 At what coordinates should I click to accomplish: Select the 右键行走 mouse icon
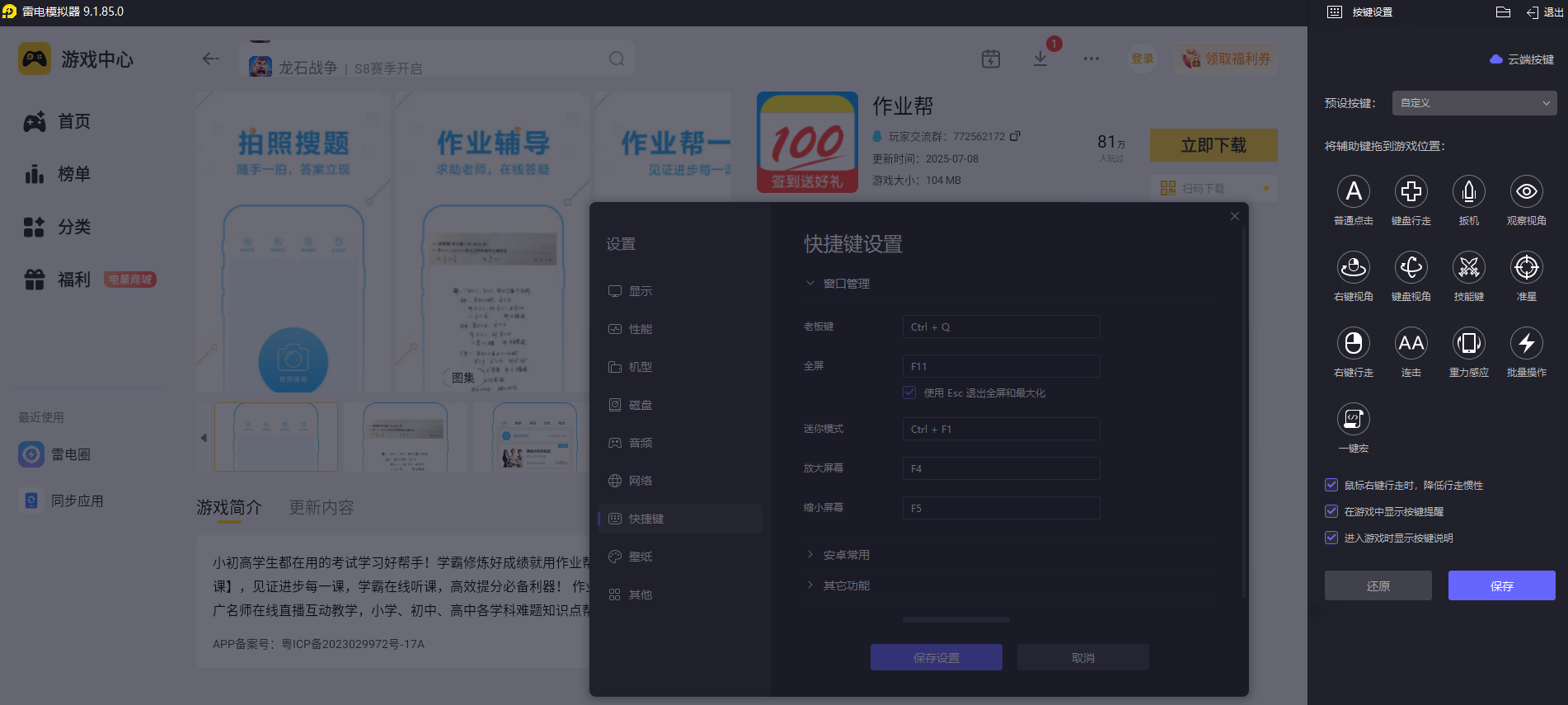[x=1354, y=343]
